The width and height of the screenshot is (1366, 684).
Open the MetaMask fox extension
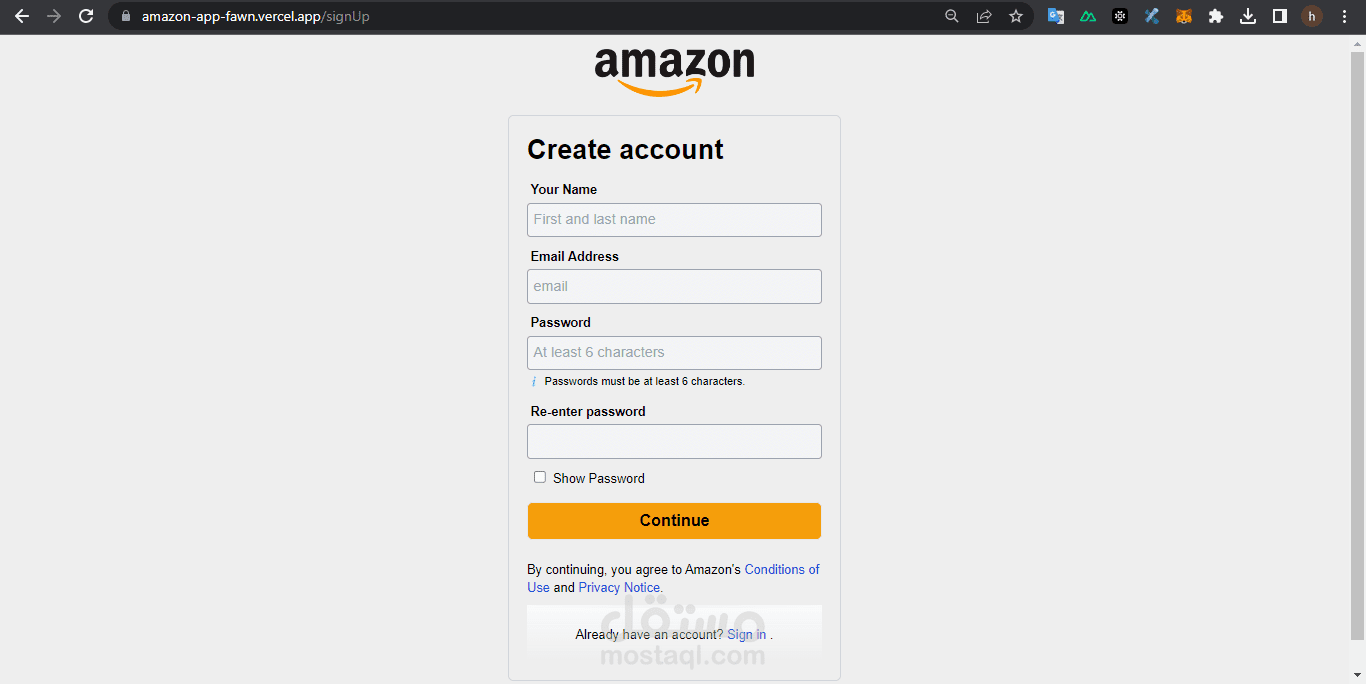[x=1184, y=16]
